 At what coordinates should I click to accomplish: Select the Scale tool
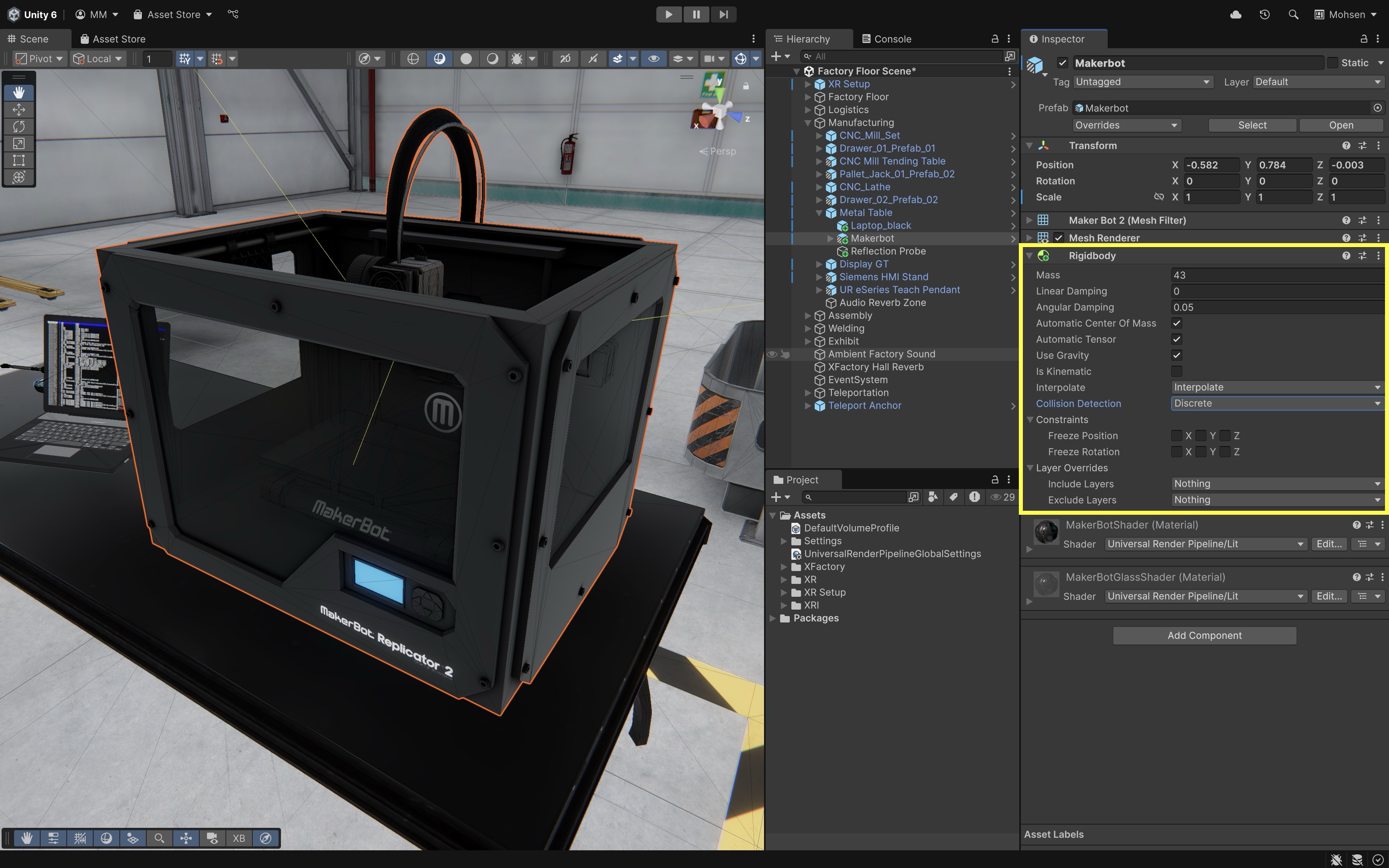point(19,143)
